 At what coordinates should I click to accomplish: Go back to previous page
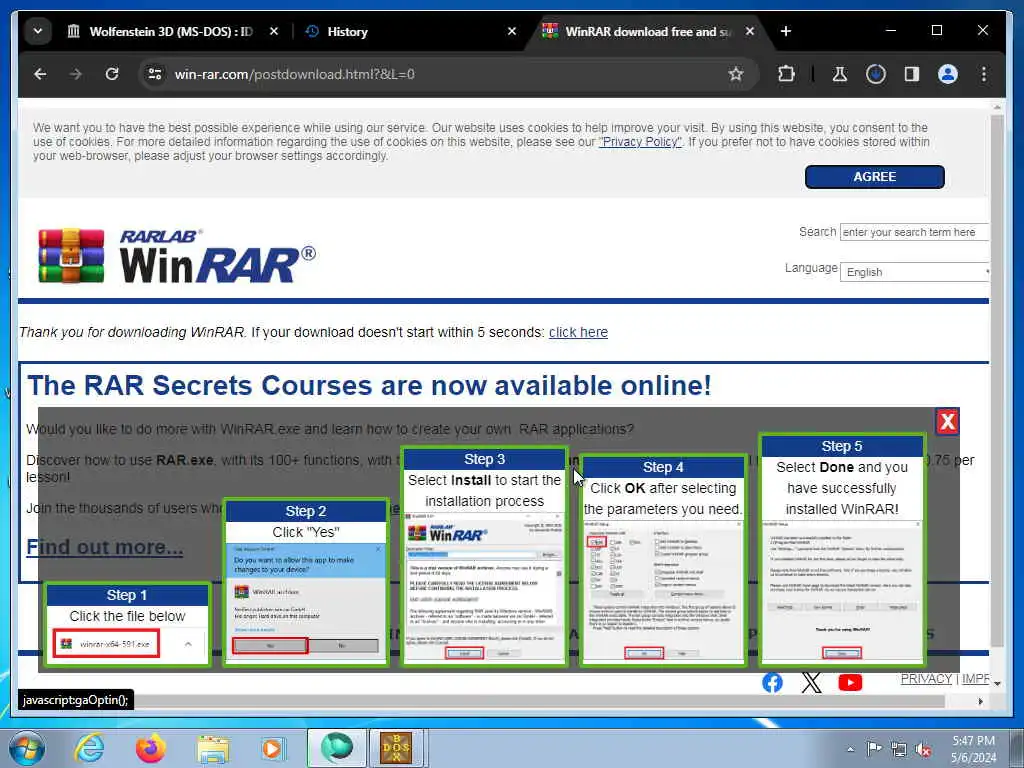pos(40,74)
